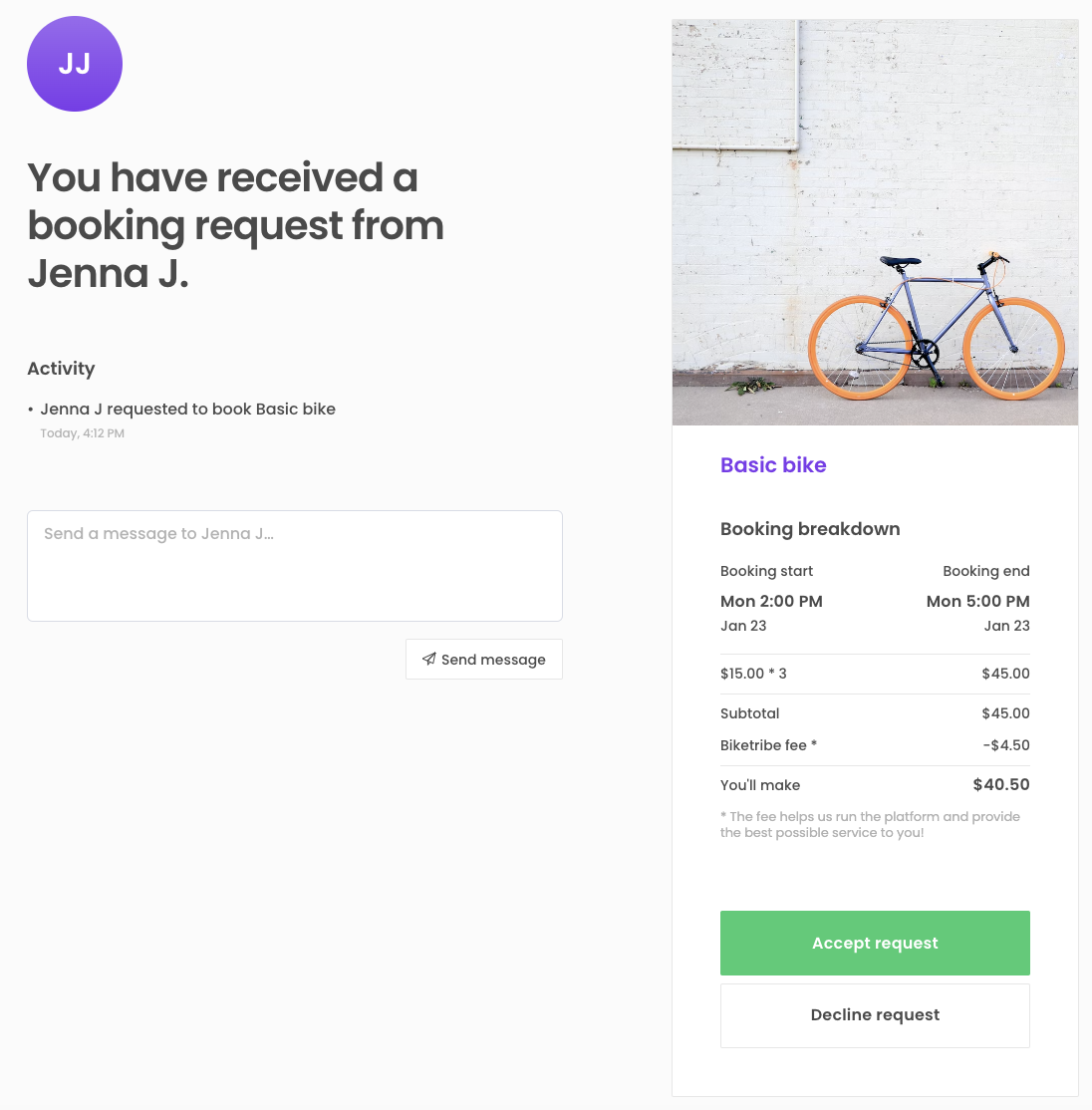Screen dimensions: 1092x1110
Task: Click the Biketribe fee label
Action: (768, 745)
